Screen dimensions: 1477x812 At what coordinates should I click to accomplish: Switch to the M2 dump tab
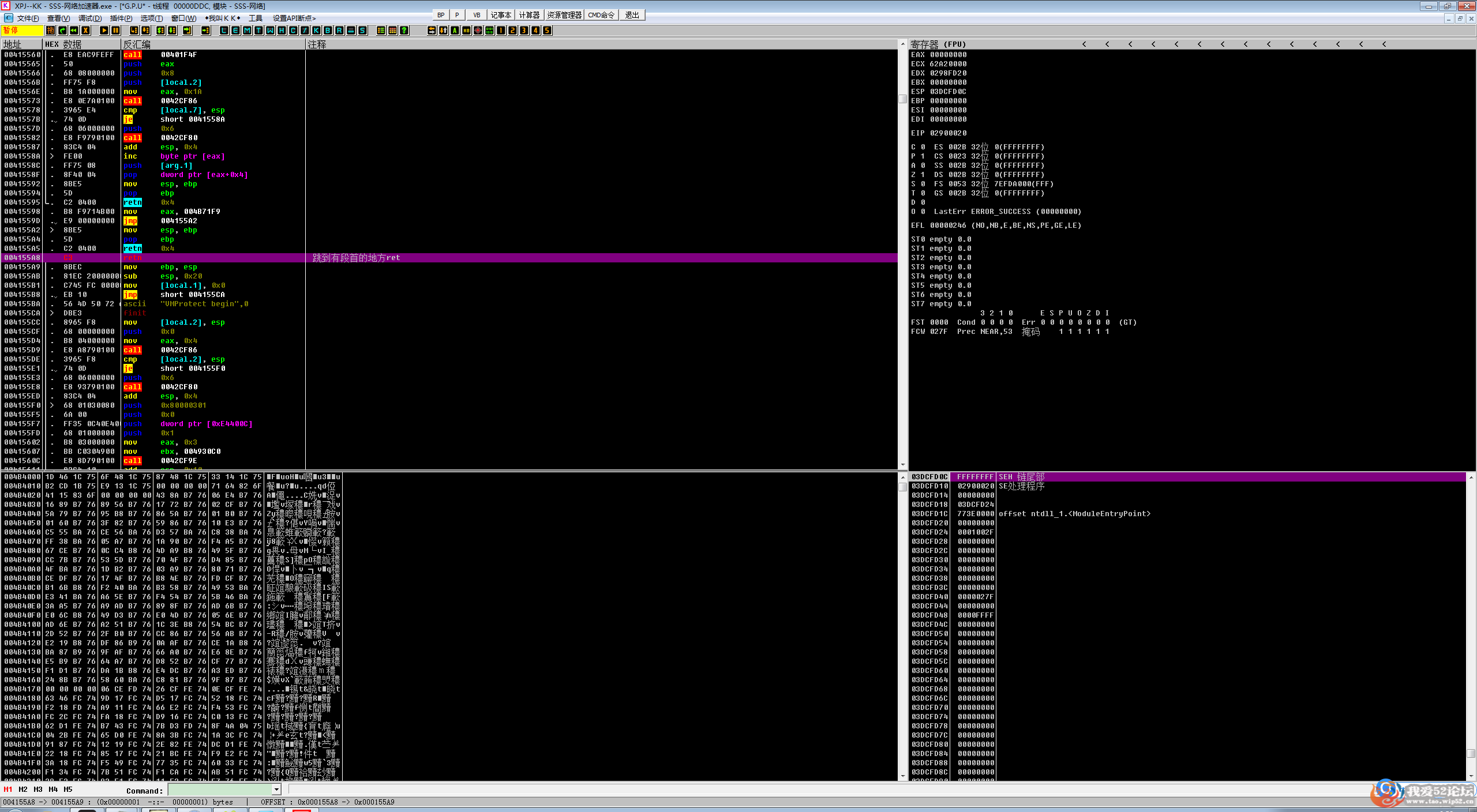pos(23,790)
